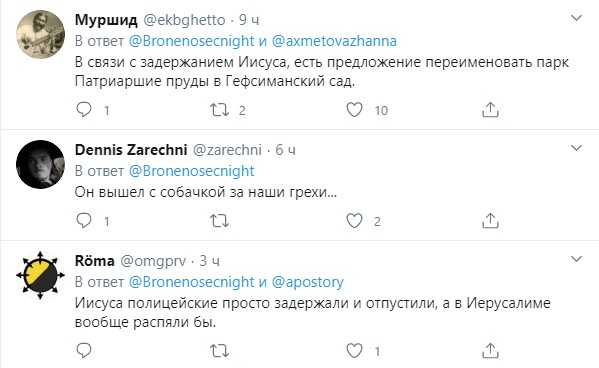Open Dennis Zarechni's profile name
Image resolution: width=599 pixels, height=368 pixels.
[x=131, y=150]
